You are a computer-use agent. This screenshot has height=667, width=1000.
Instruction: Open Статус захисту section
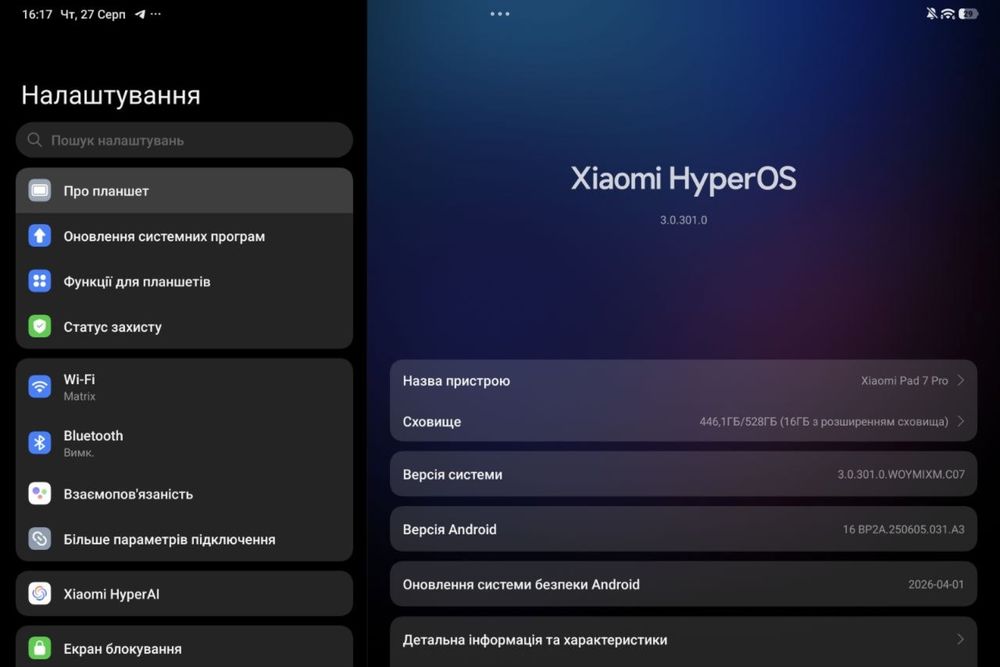pyautogui.click(x=184, y=326)
